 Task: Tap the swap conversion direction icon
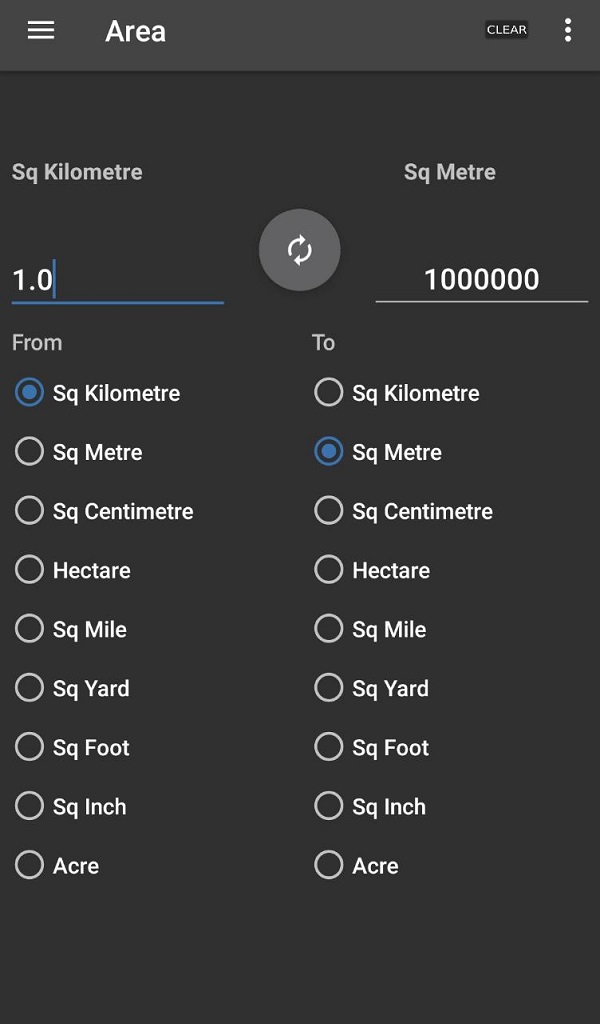299,250
